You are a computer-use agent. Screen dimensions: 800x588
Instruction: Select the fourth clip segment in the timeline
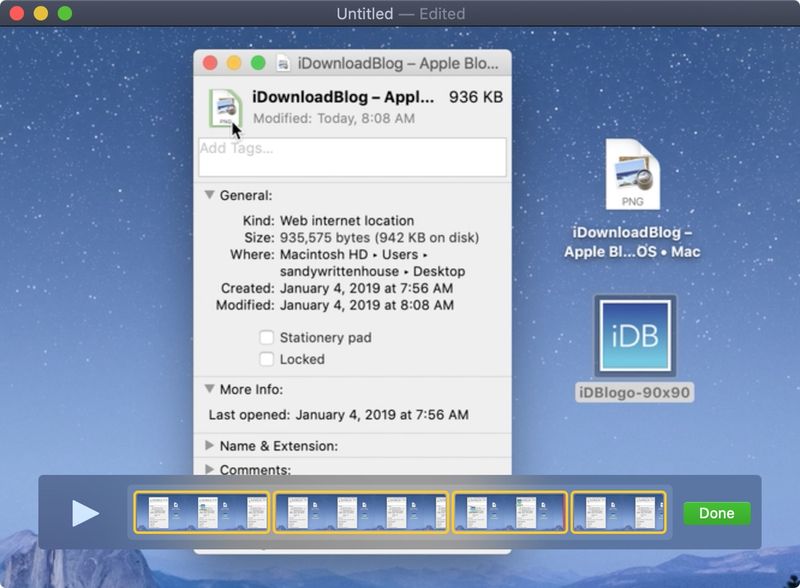[618, 512]
